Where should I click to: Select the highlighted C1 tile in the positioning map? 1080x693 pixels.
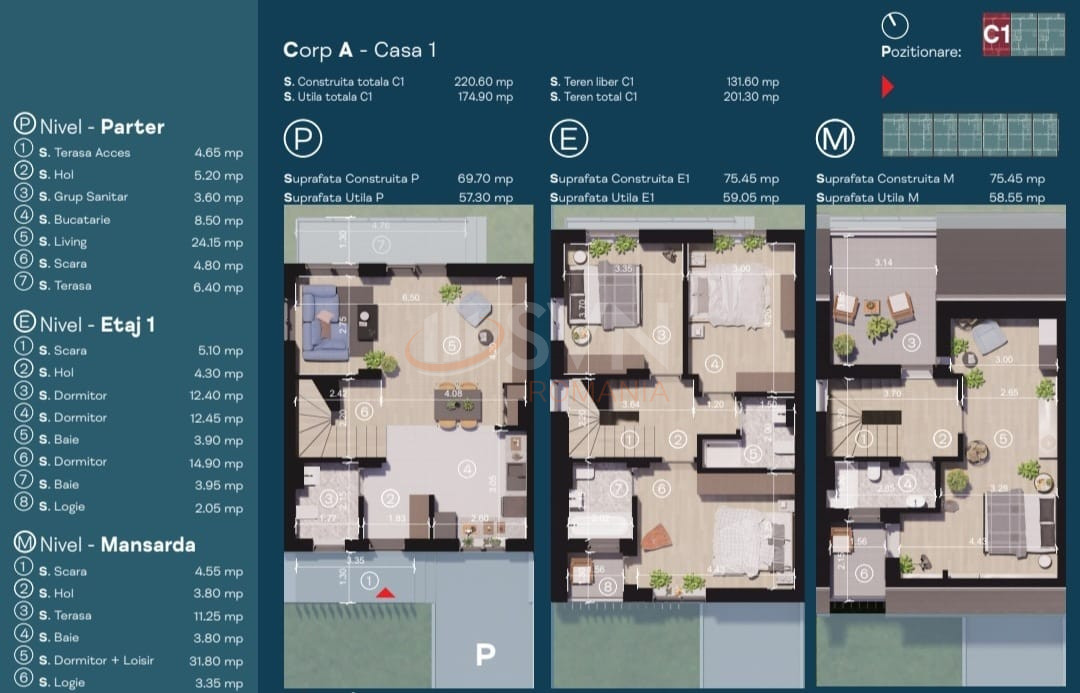click(x=996, y=35)
